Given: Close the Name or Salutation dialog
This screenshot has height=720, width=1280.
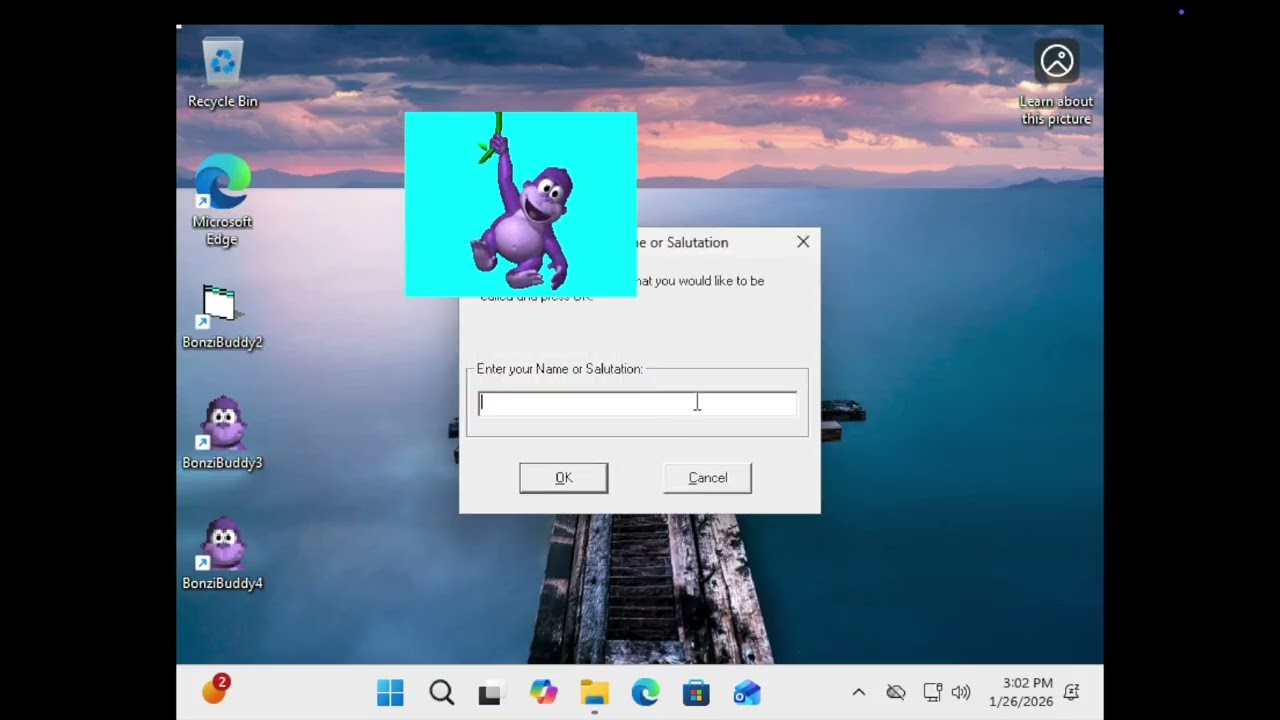Looking at the screenshot, I should tap(803, 242).
